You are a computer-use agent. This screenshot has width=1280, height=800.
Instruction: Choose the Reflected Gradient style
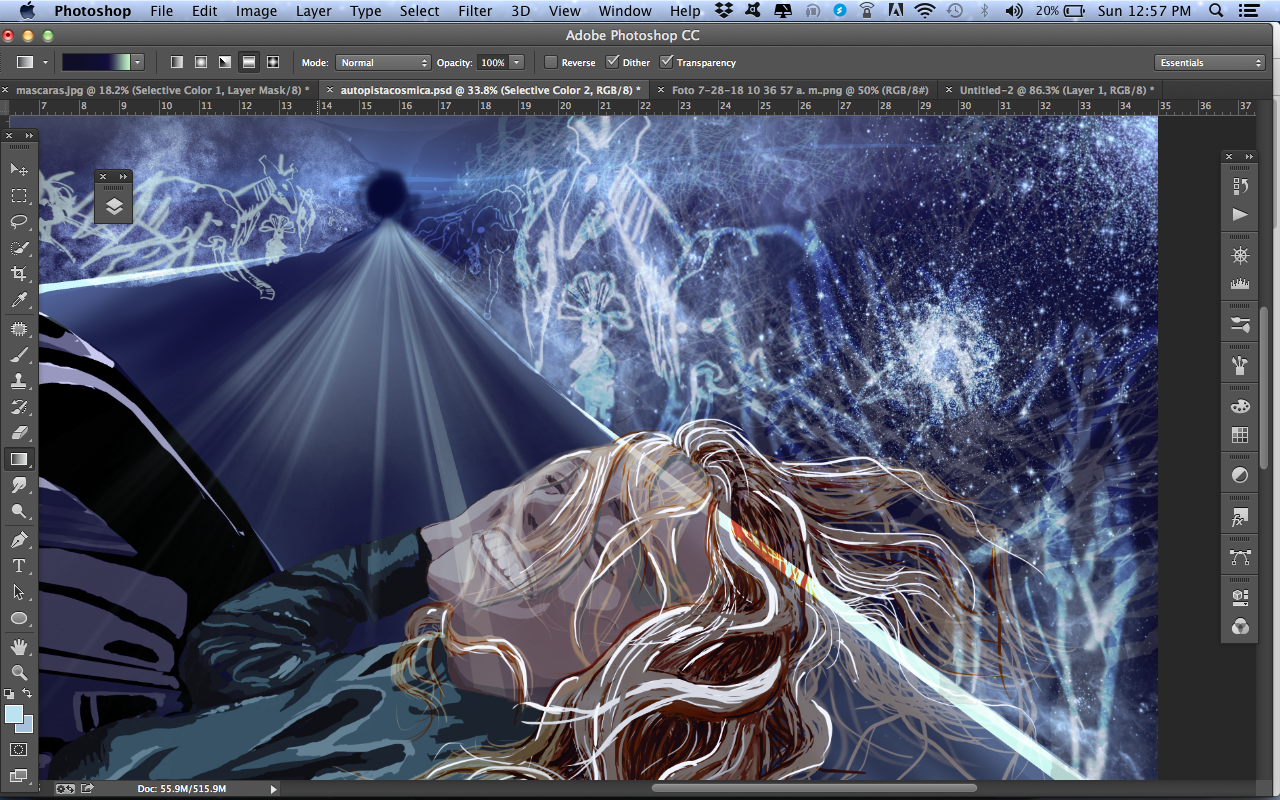click(248, 62)
